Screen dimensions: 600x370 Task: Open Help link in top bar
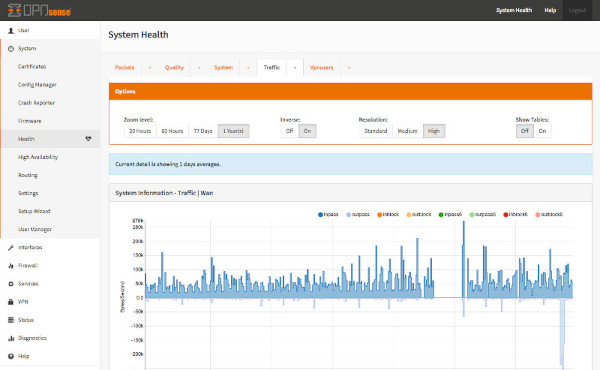[x=550, y=10]
